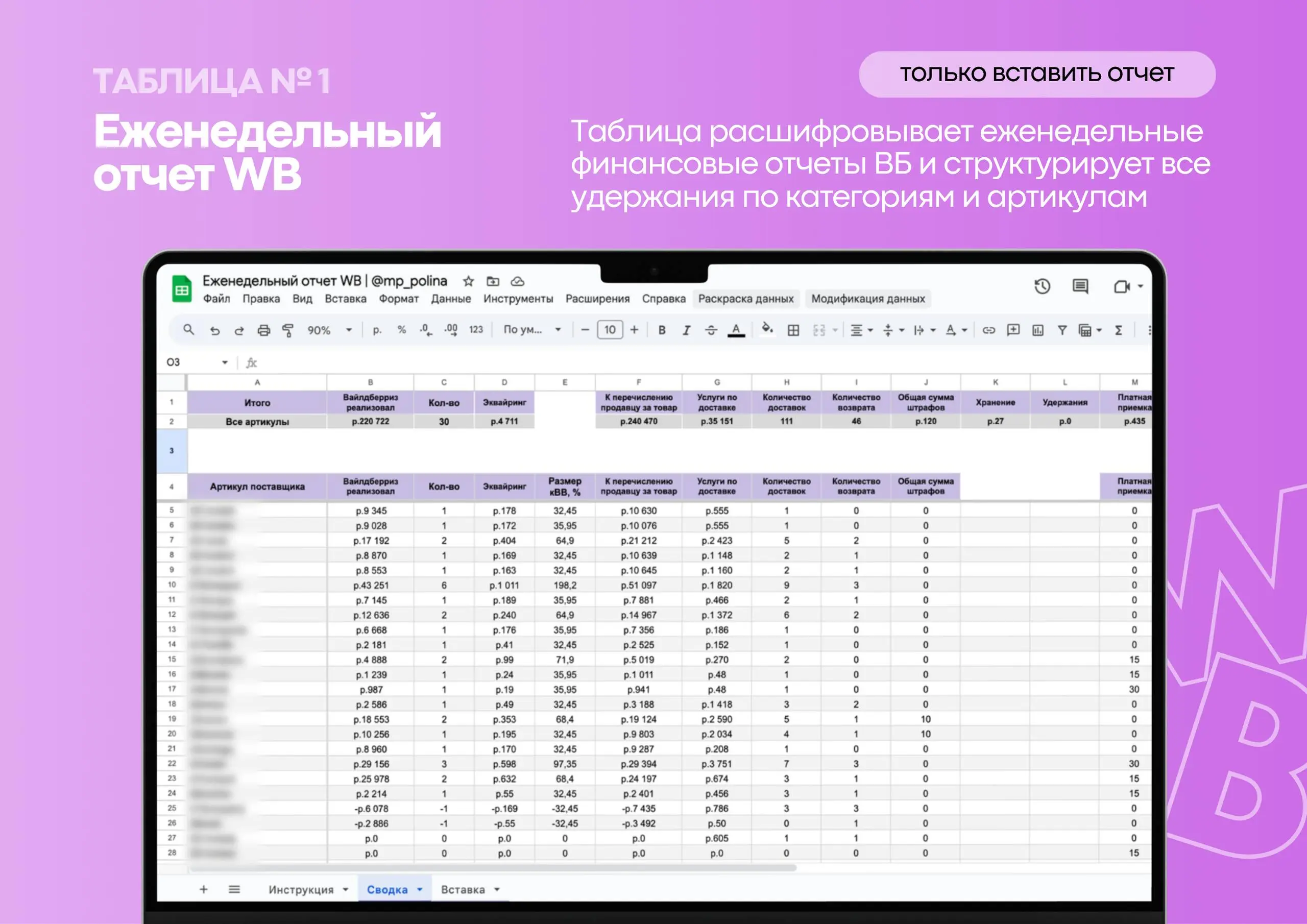
Task: Toggle strikethrough formatting
Action: (x=711, y=330)
